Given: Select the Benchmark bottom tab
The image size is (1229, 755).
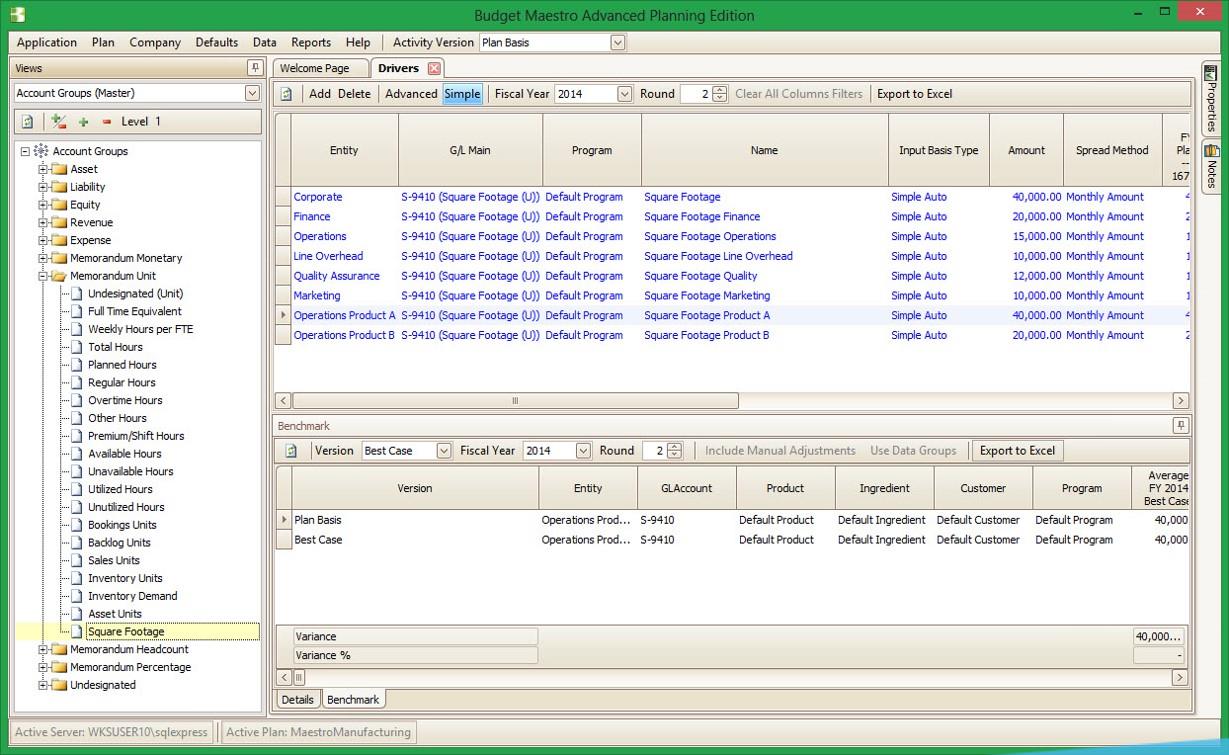Looking at the screenshot, I should [x=353, y=700].
